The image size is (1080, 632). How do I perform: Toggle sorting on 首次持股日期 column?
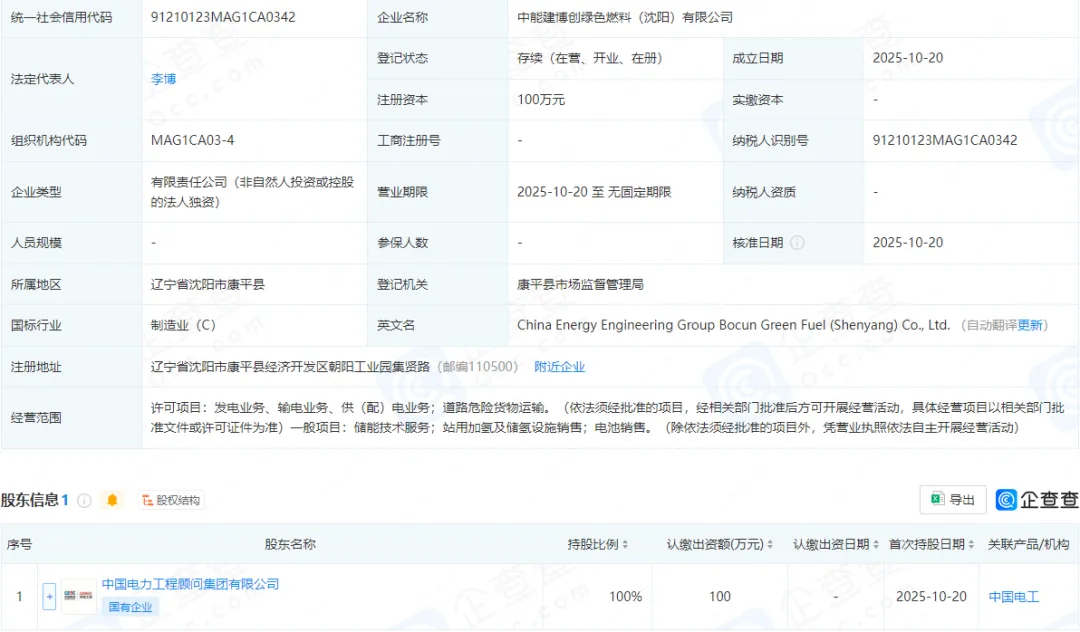971,544
